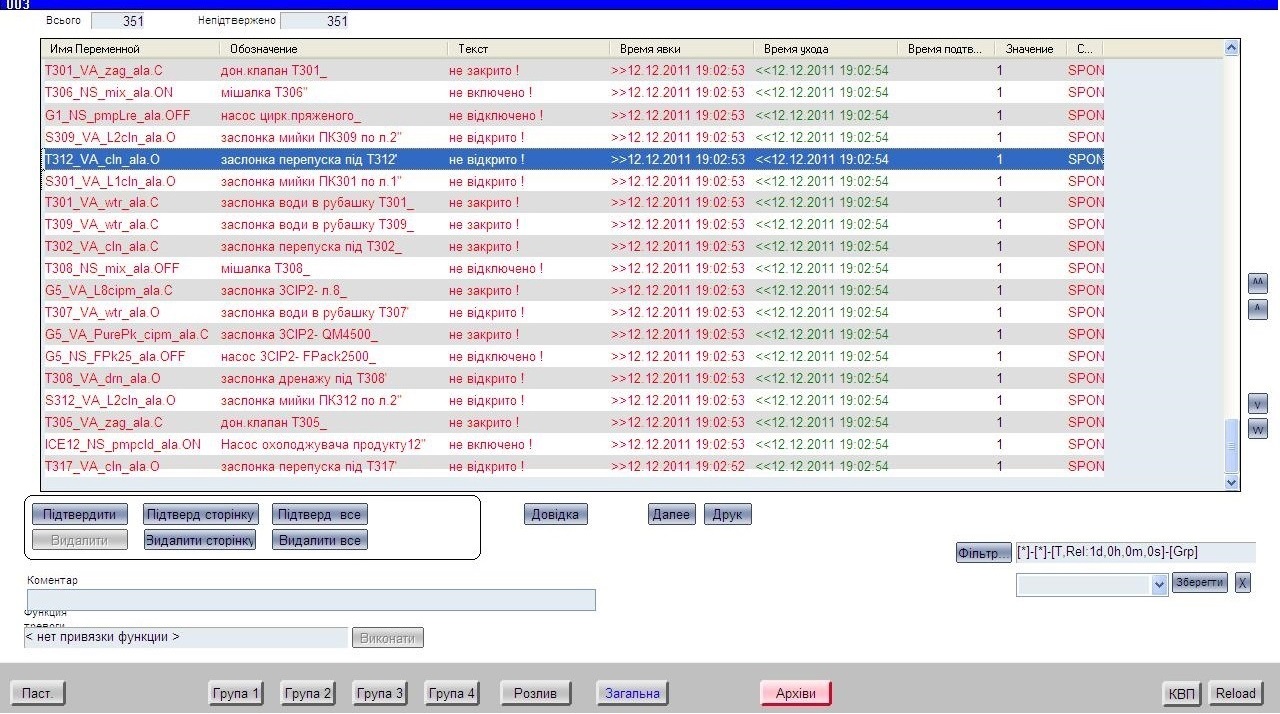The image size is (1280, 714).
Task: Click the scrollbar down arrow in alarm list
Action: point(1231,482)
